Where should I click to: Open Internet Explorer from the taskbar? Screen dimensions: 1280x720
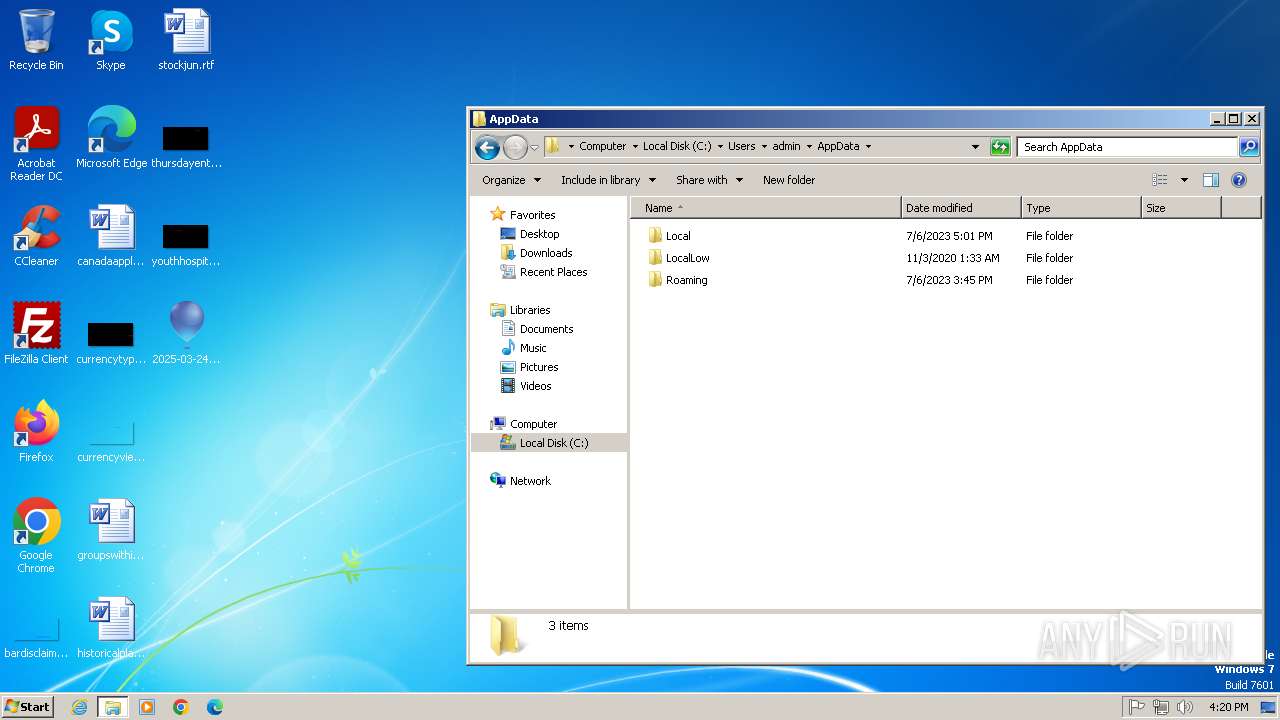click(80, 707)
